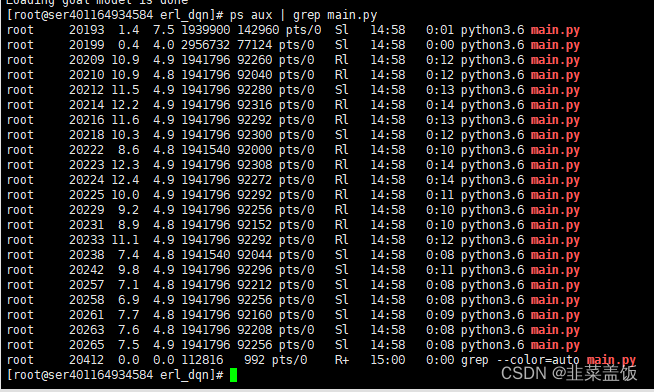
Task: Select PID 20224 in the process list
Action: tap(86, 180)
